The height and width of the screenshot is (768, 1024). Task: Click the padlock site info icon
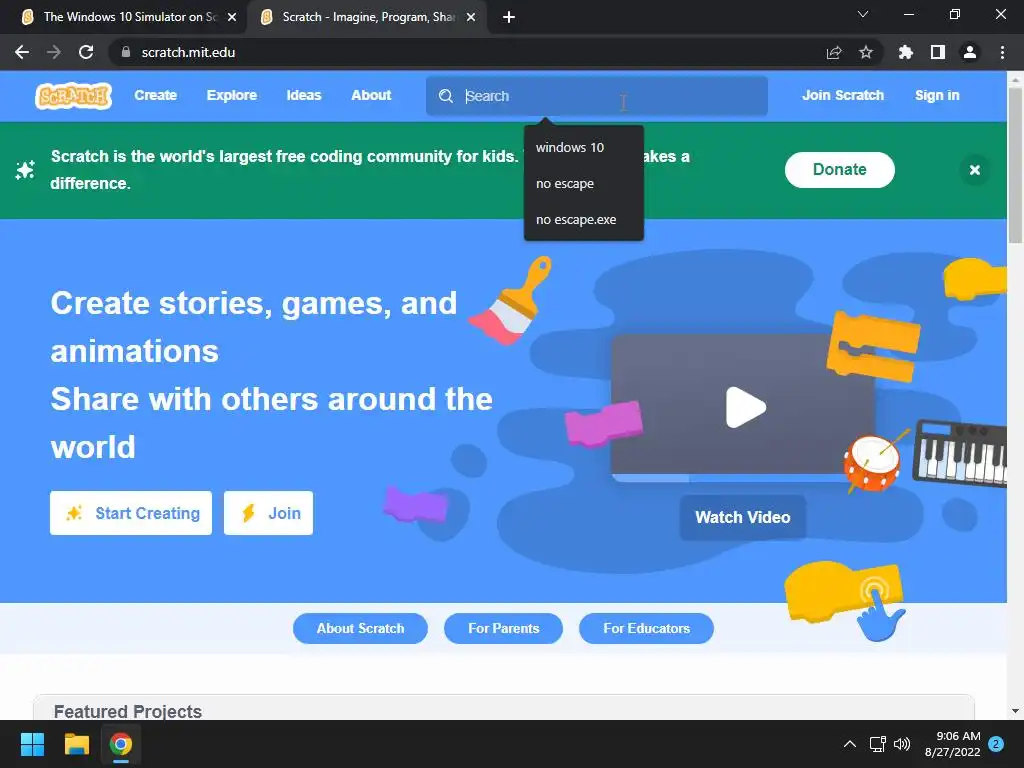pyautogui.click(x=126, y=52)
